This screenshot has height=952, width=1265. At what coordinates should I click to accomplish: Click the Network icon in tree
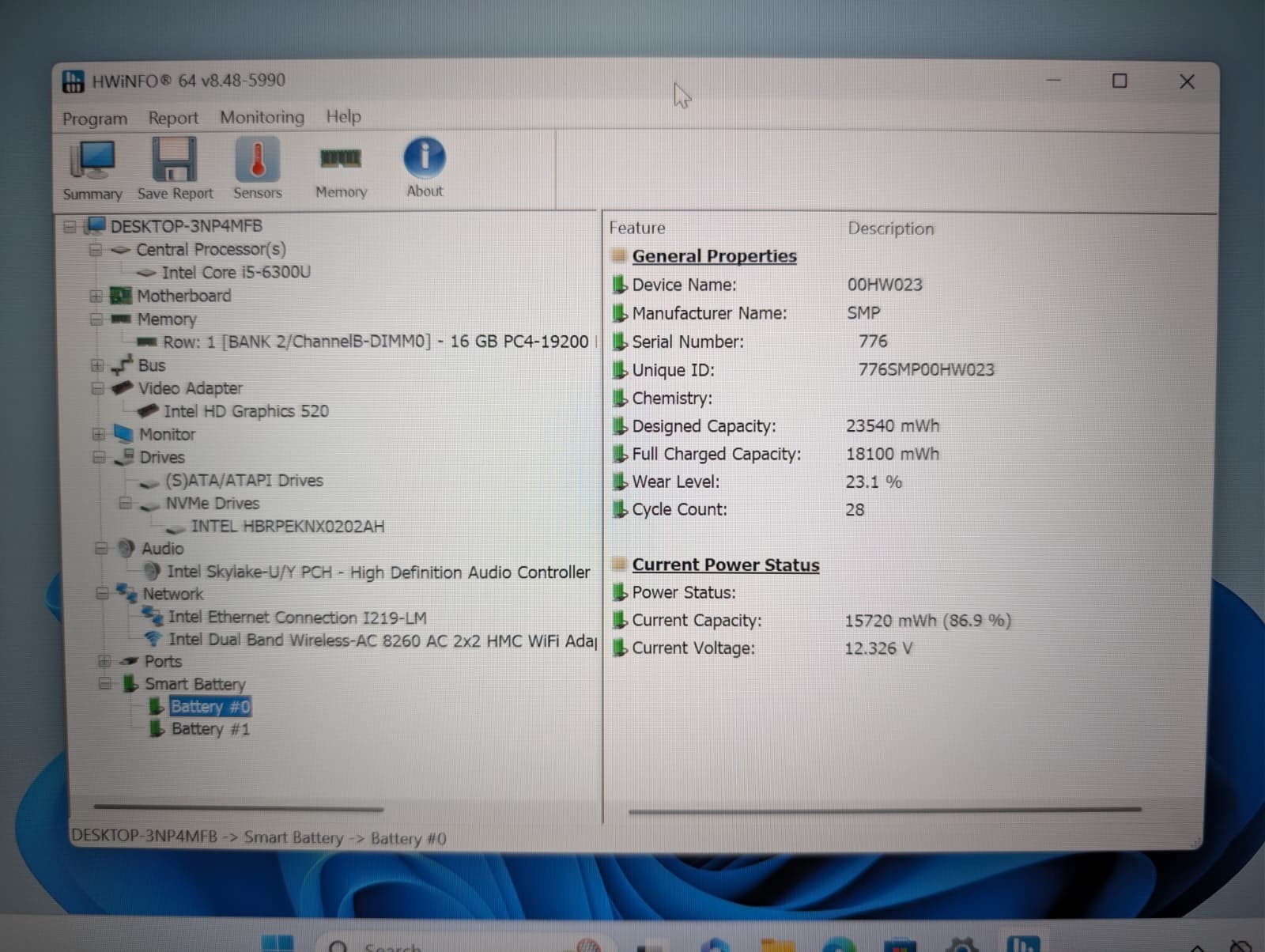point(126,593)
